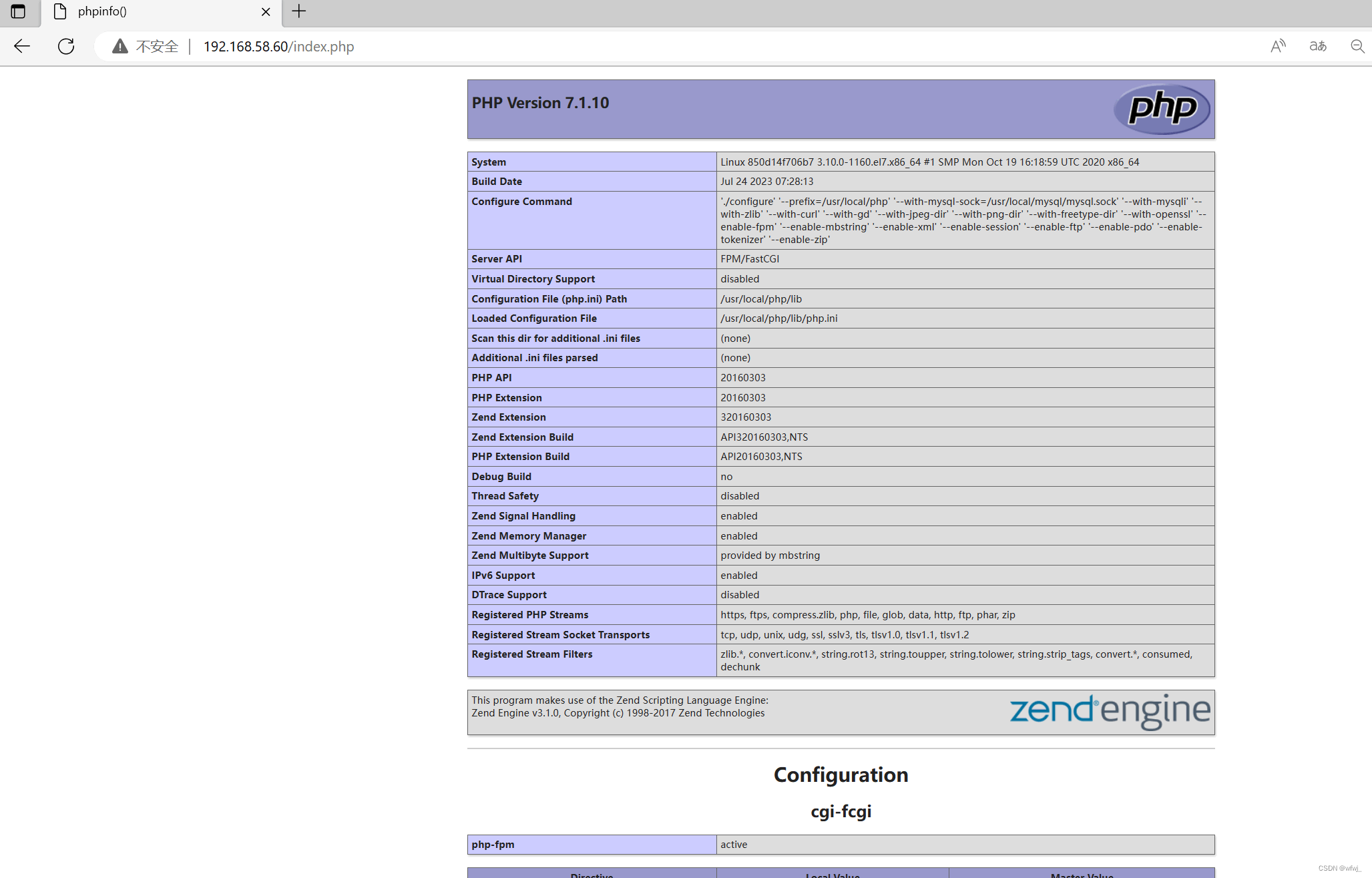This screenshot has width=1372, height=878.
Task: Select the phpinfo() tab
Action: coord(162,12)
